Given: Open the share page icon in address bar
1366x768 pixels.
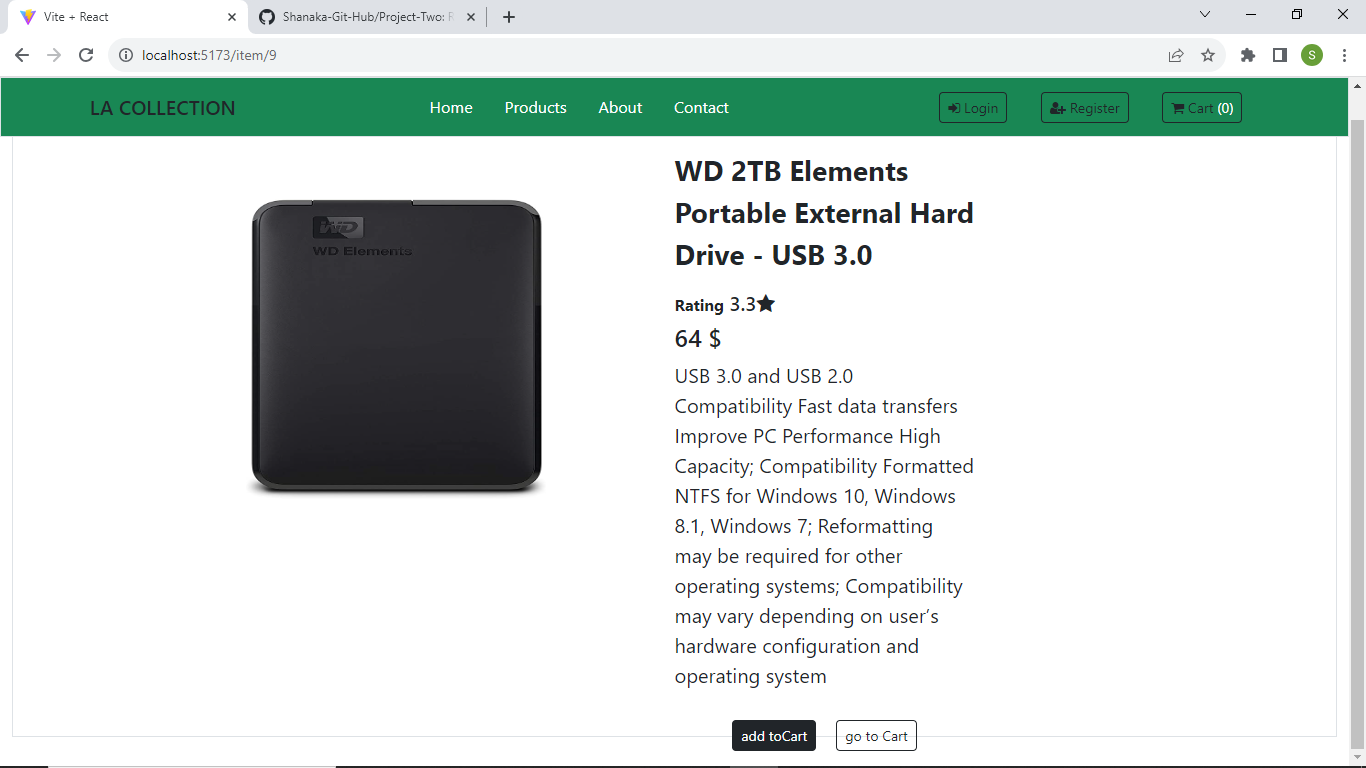Looking at the screenshot, I should [x=1176, y=55].
